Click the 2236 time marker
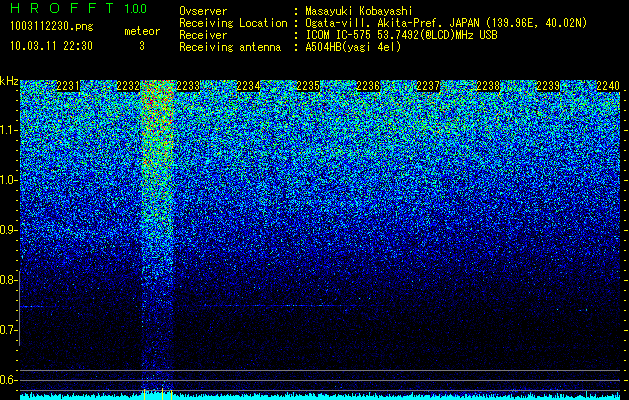The width and height of the screenshot is (629, 400). [x=368, y=86]
